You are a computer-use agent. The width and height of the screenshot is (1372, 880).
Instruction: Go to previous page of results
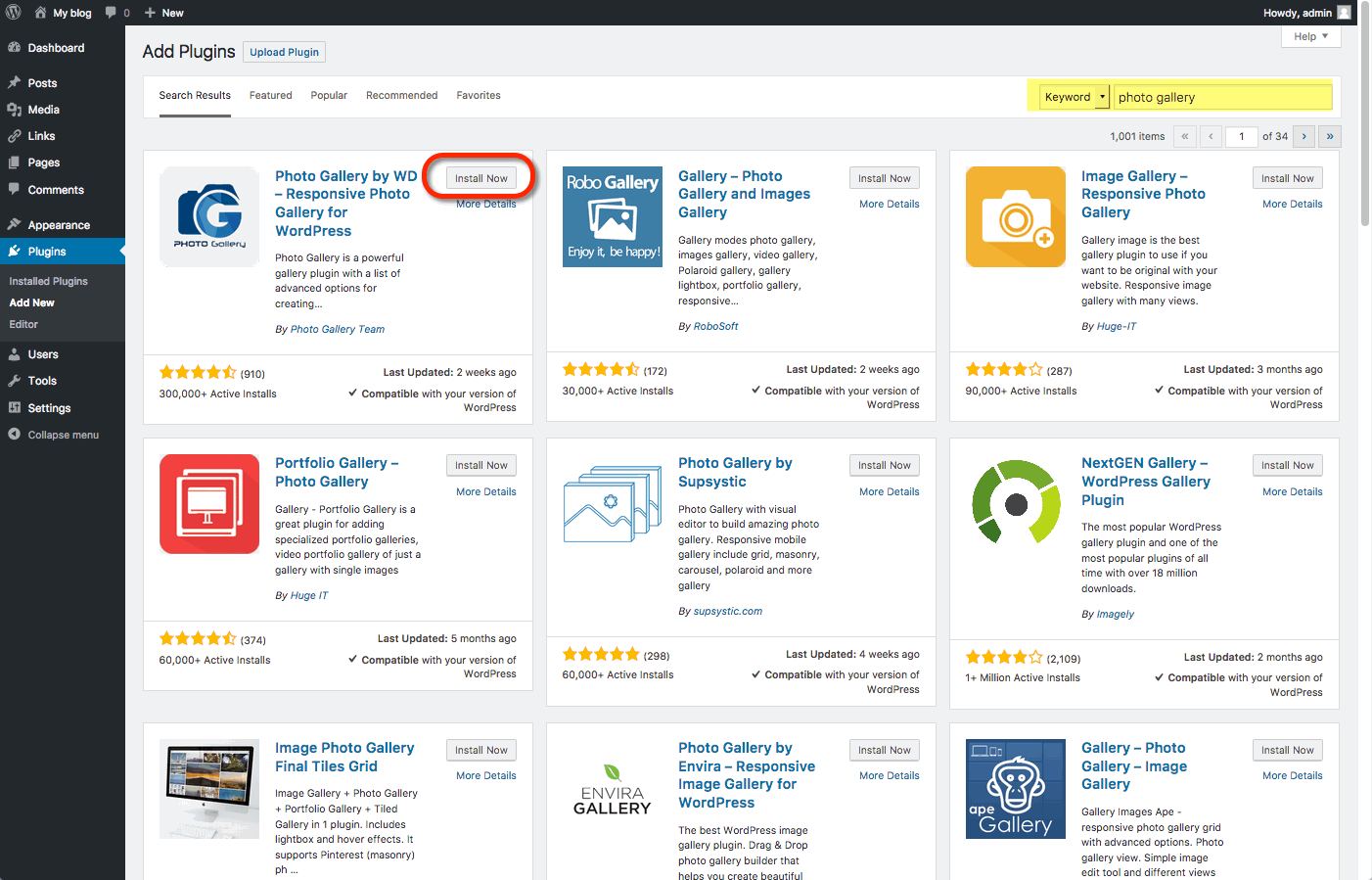[1212, 136]
